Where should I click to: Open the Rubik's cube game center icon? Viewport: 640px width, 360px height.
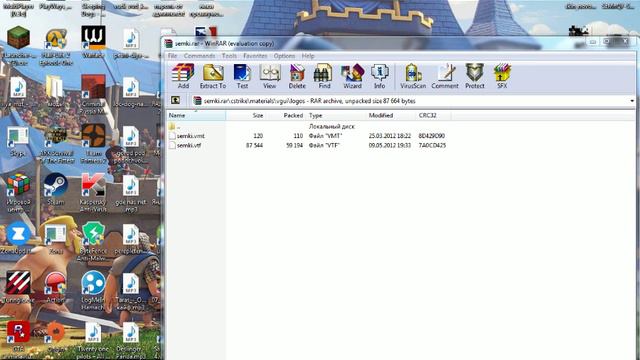pos(18,192)
